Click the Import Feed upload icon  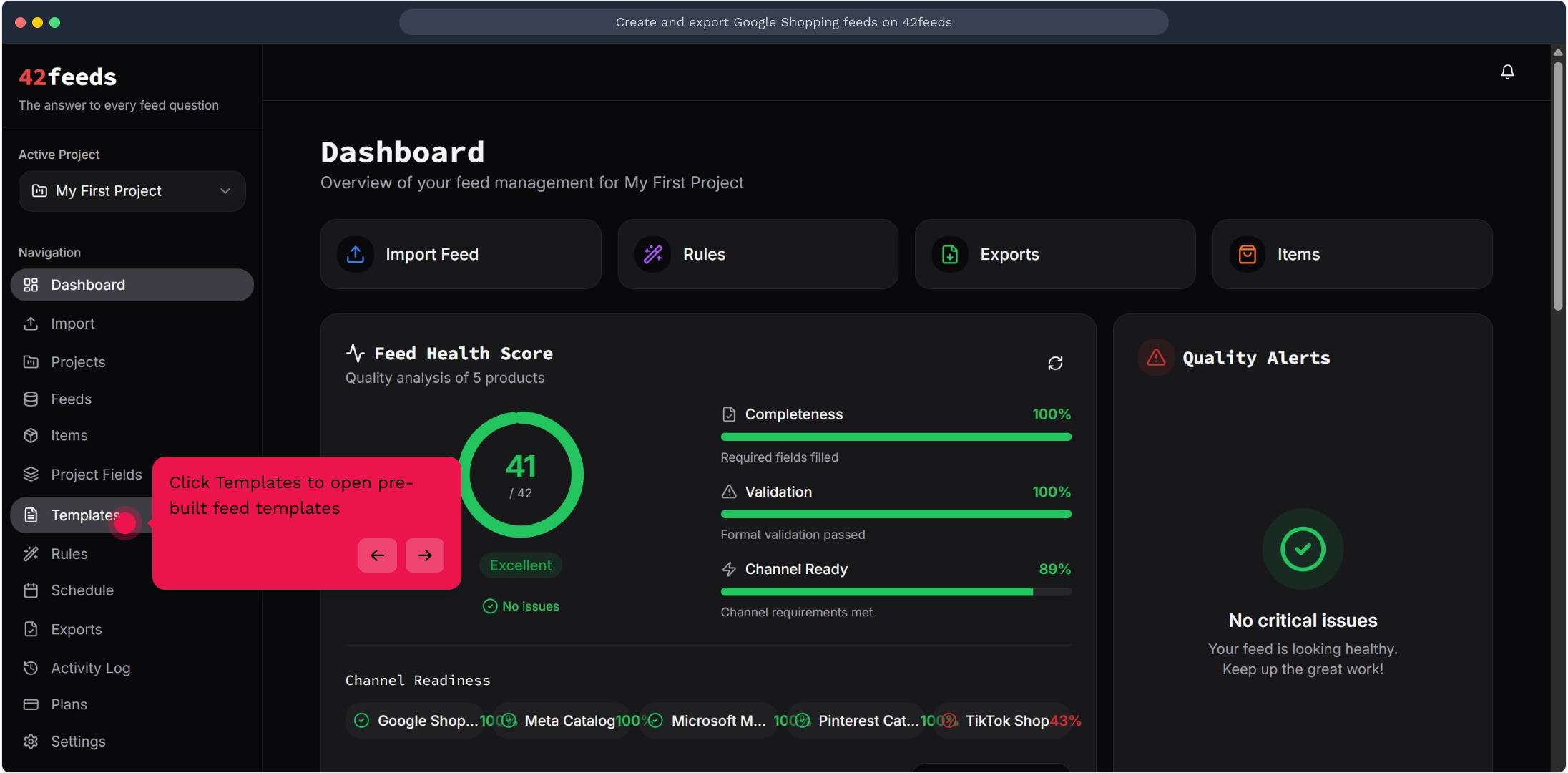(356, 254)
